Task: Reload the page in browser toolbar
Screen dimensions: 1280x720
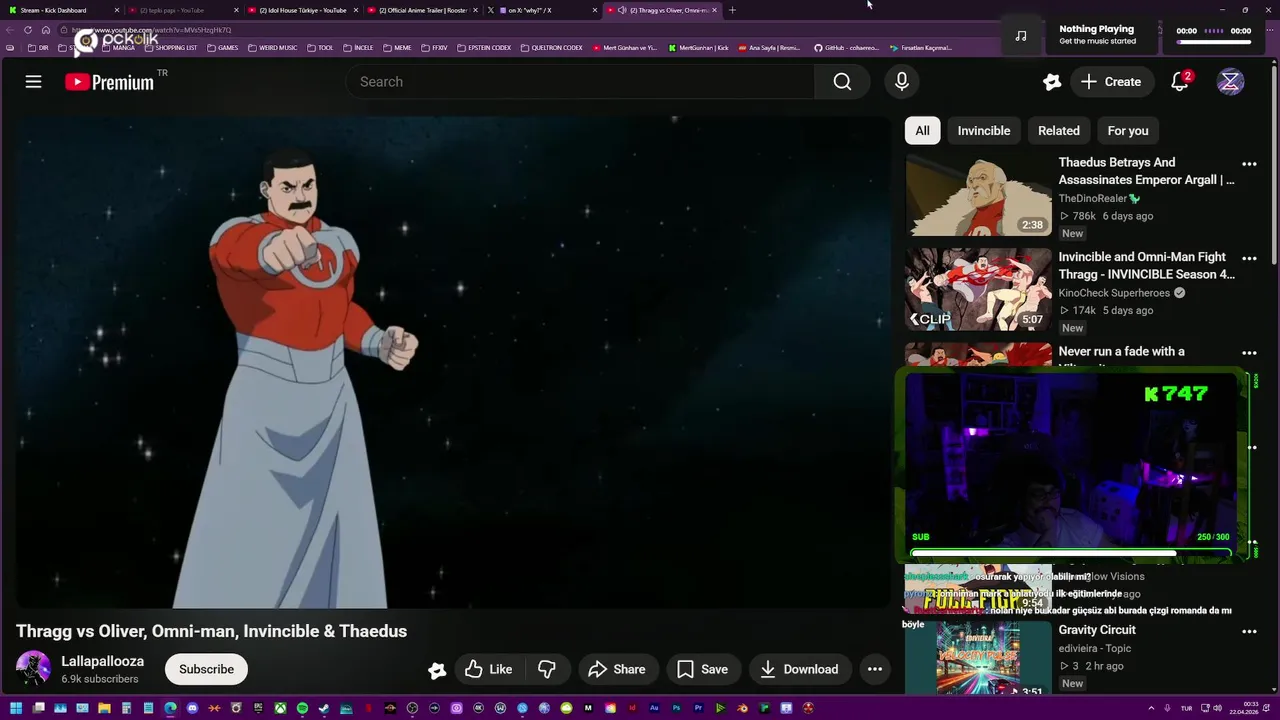Action: pos(28,30)
